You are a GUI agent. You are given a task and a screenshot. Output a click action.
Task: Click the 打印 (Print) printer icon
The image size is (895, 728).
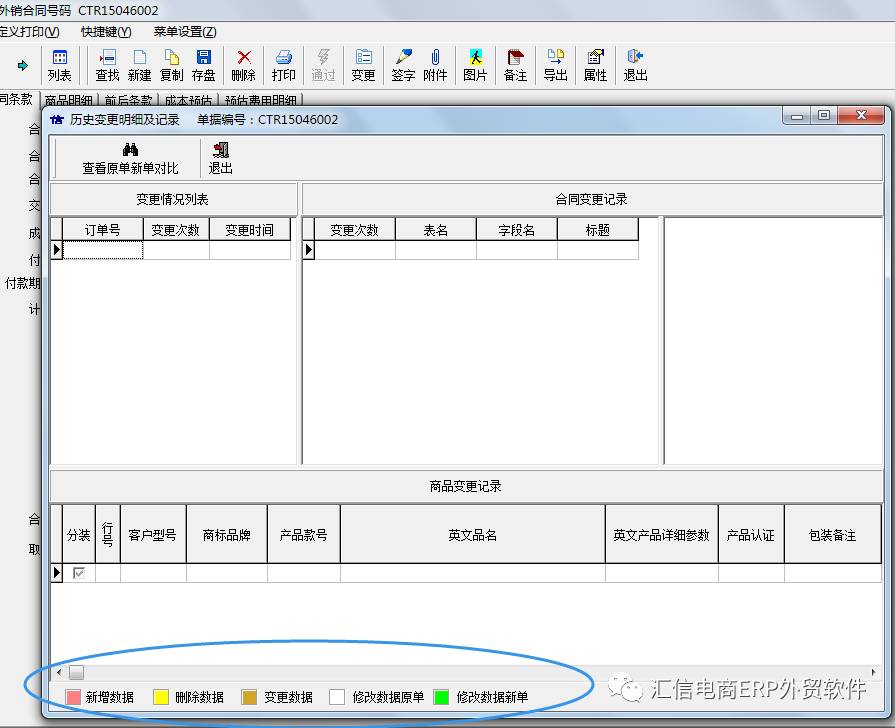click(x=284, y=65)
